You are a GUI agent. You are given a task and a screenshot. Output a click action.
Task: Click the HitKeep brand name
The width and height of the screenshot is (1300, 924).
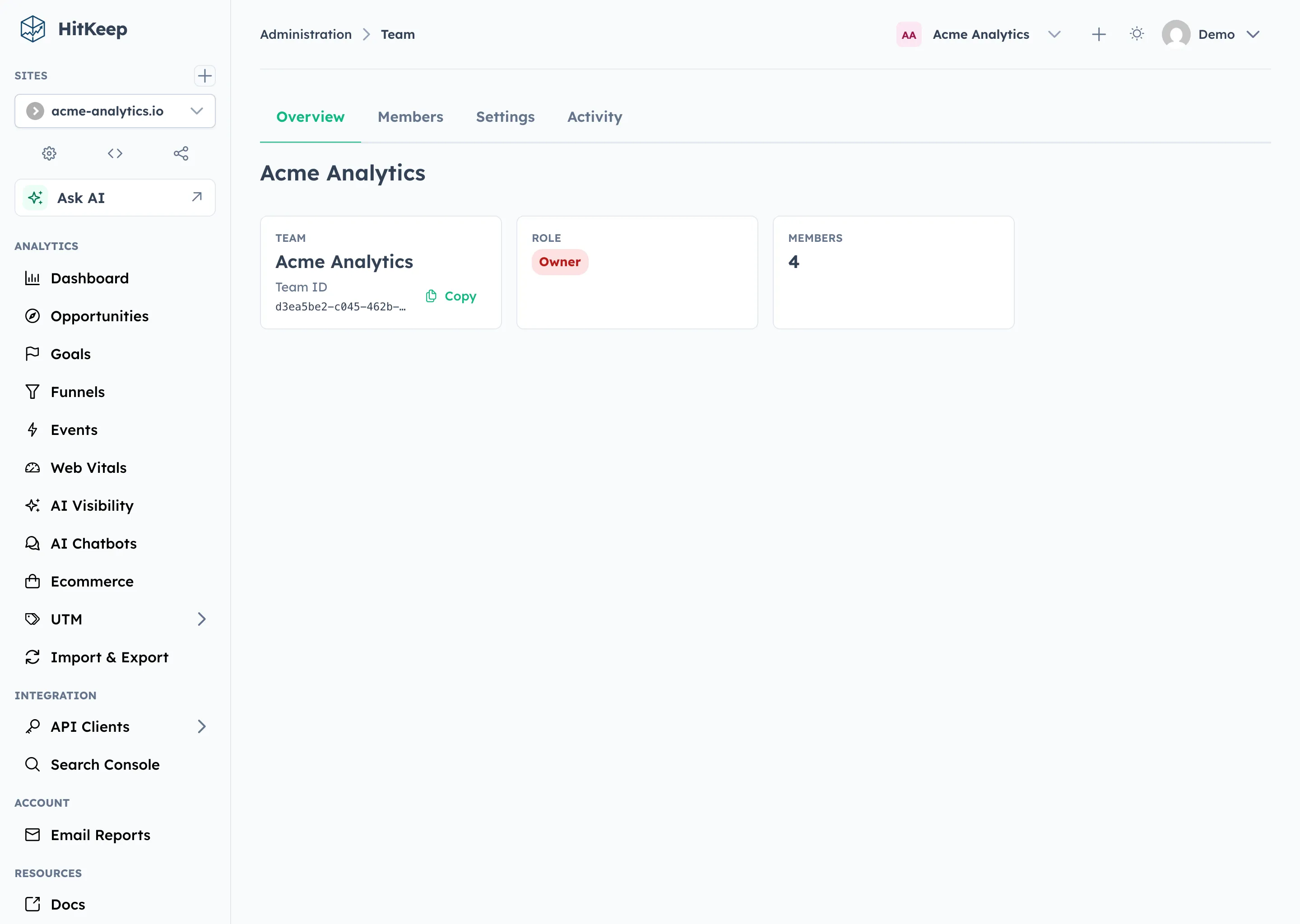tap(93, 29)
